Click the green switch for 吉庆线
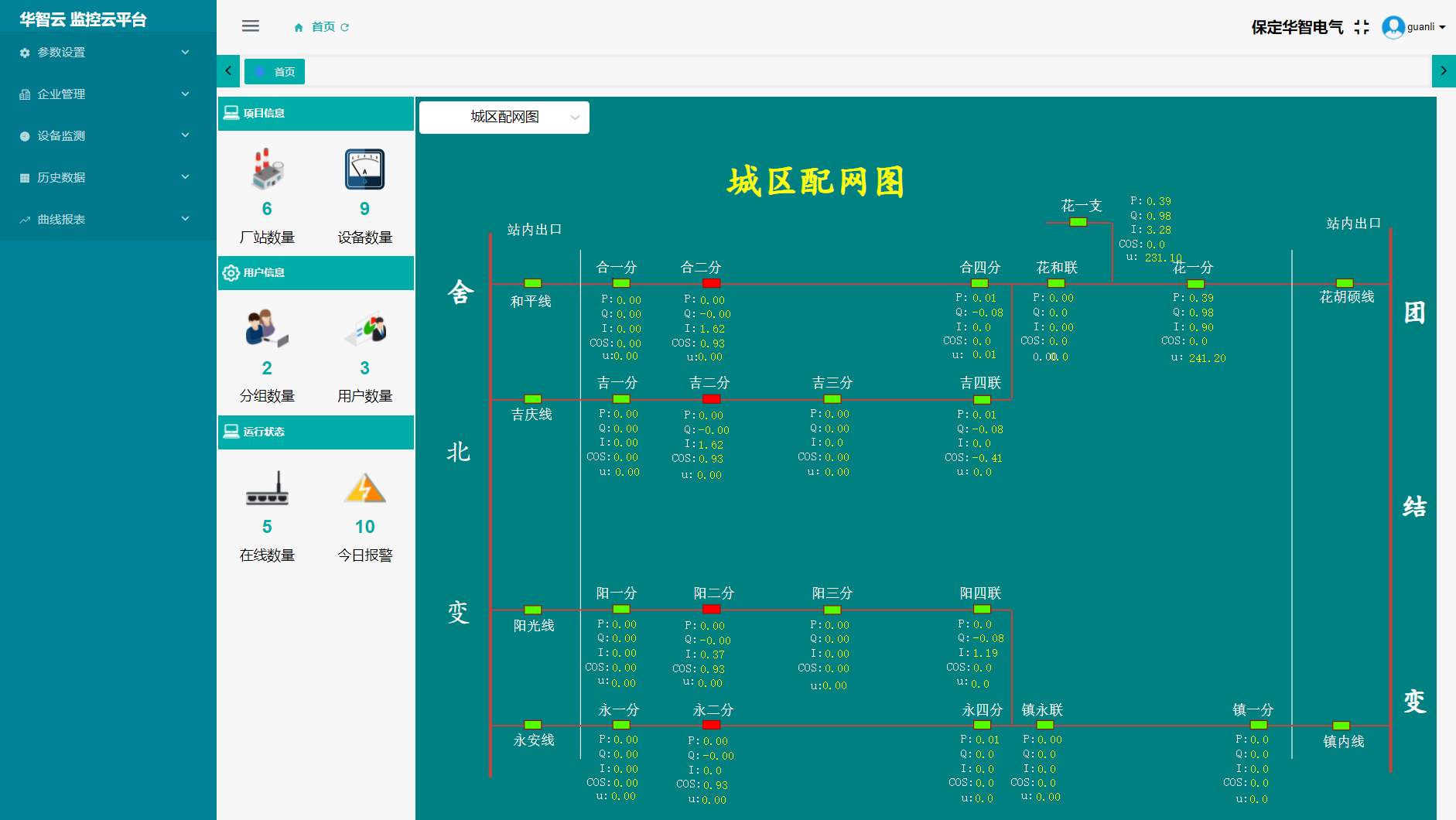The height and width of the screenshot is (820, 1456). pyautogui.click(x=533, y=399)
